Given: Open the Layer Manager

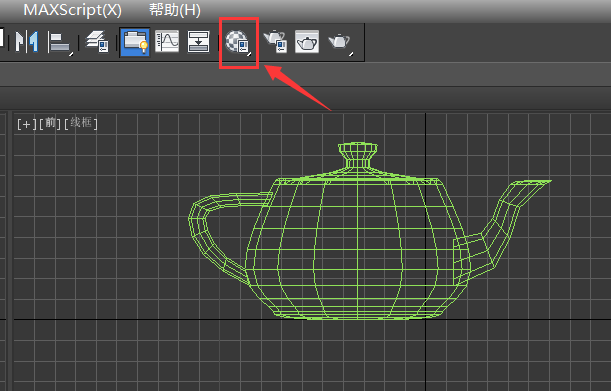Looking at the screenshot, I should click(x=97, y=41).
